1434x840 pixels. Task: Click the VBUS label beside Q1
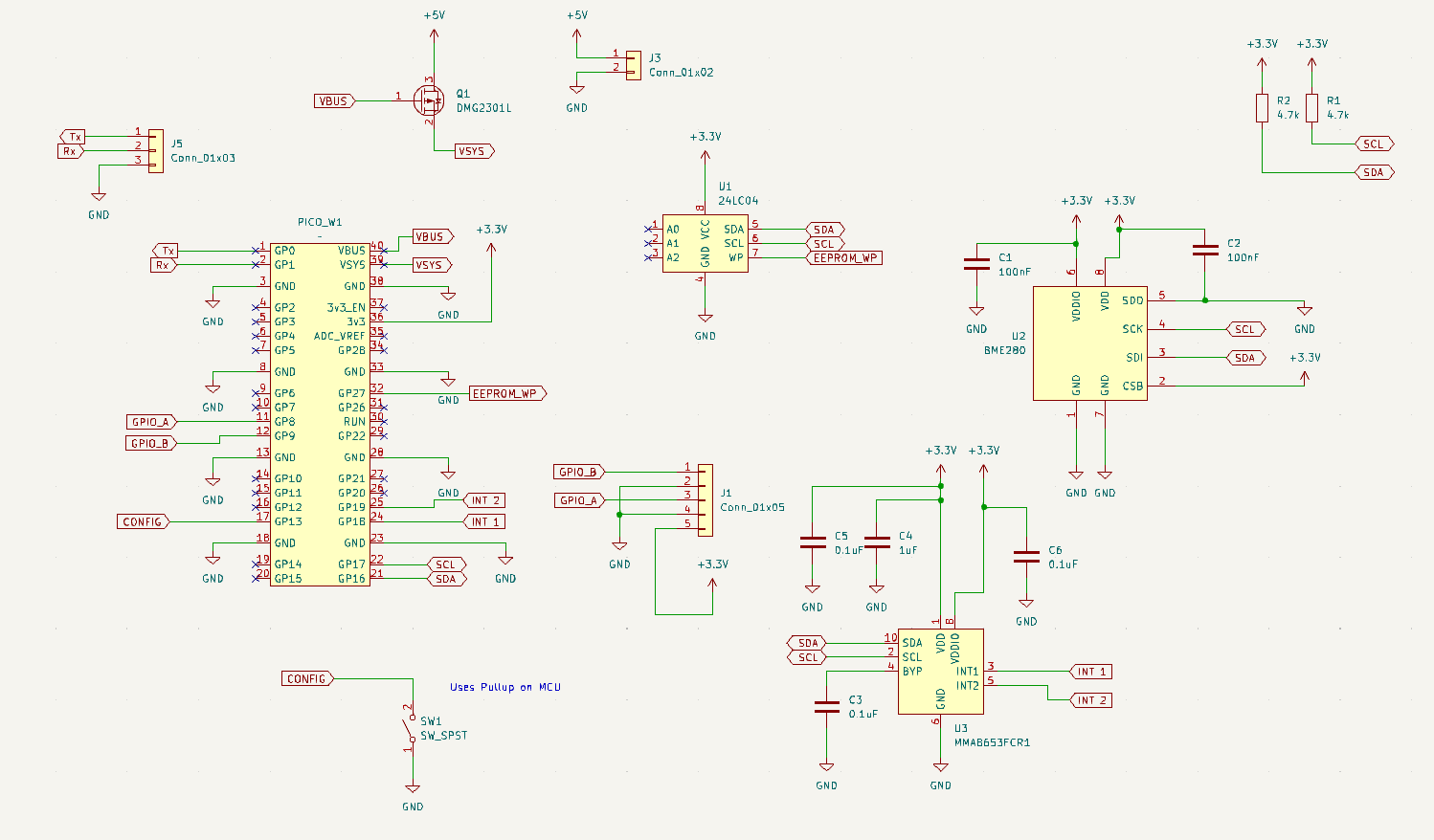tap(334, 99)
